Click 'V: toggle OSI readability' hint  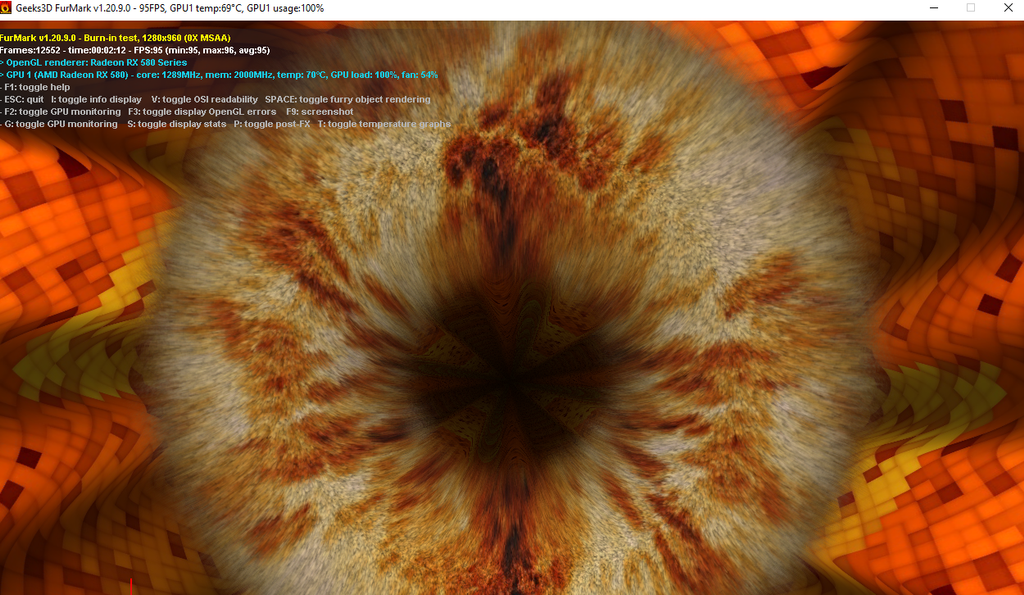(204, 99)
